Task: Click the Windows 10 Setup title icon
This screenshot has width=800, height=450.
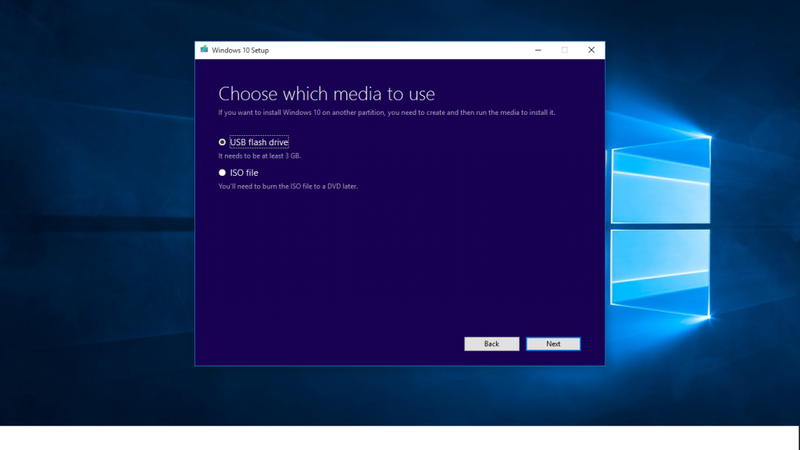Action: pyautogui.click(x=204, y=49)
